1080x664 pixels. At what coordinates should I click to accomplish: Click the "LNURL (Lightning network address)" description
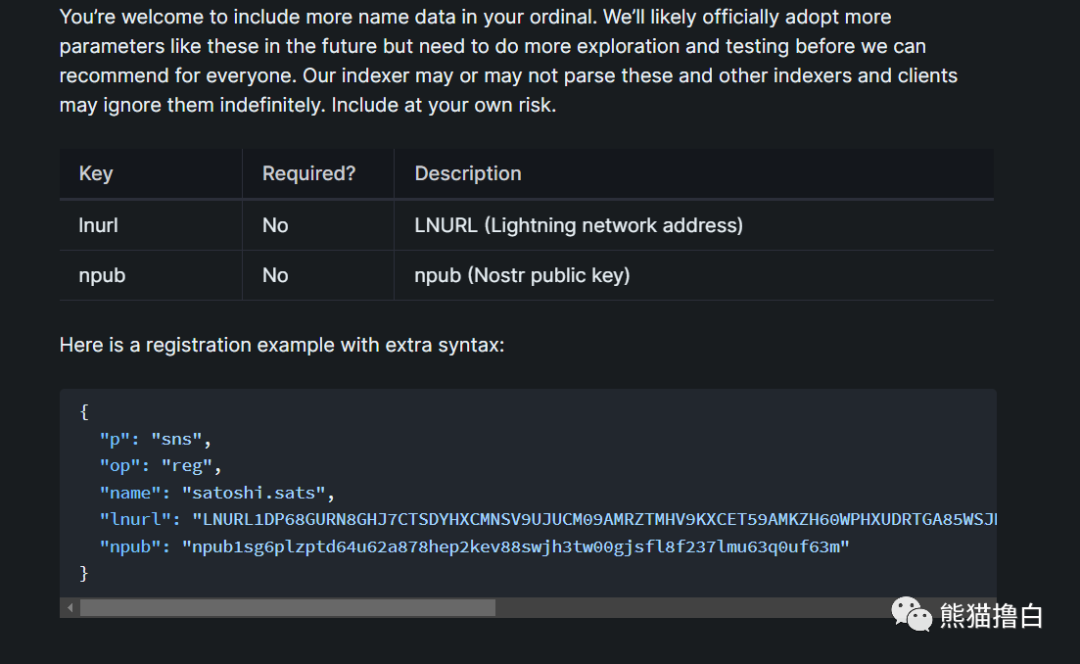[x=578, y=226]
